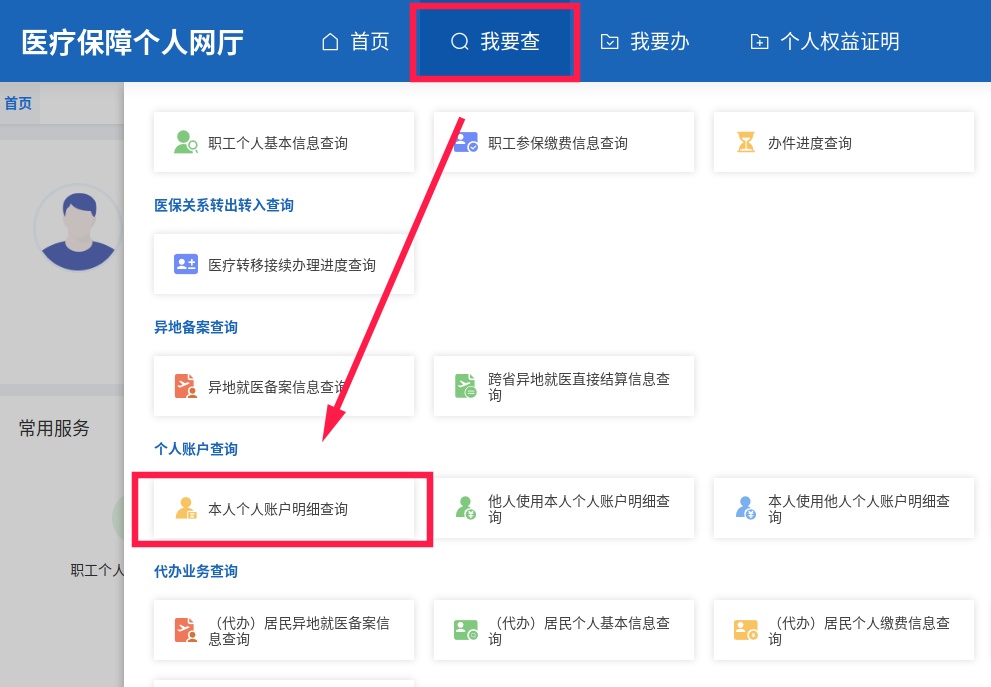This screenshot has height=687, width=991.
Task: Open 职工参保缴费信息查询 card
Action: coord(564,142)
